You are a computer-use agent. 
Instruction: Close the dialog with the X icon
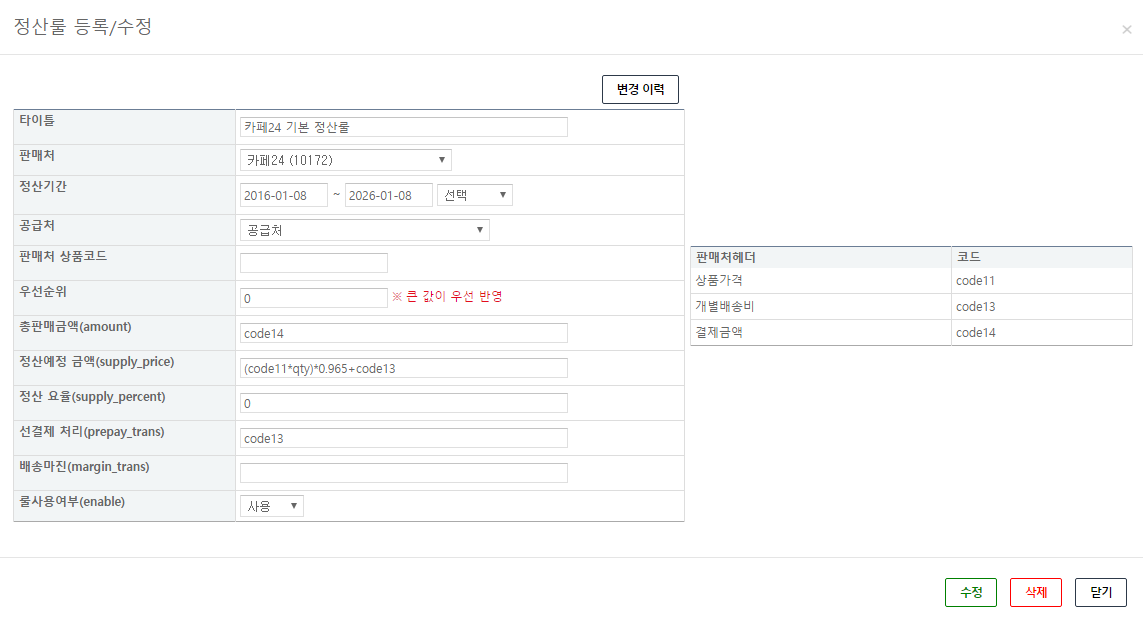point(1127,30)
